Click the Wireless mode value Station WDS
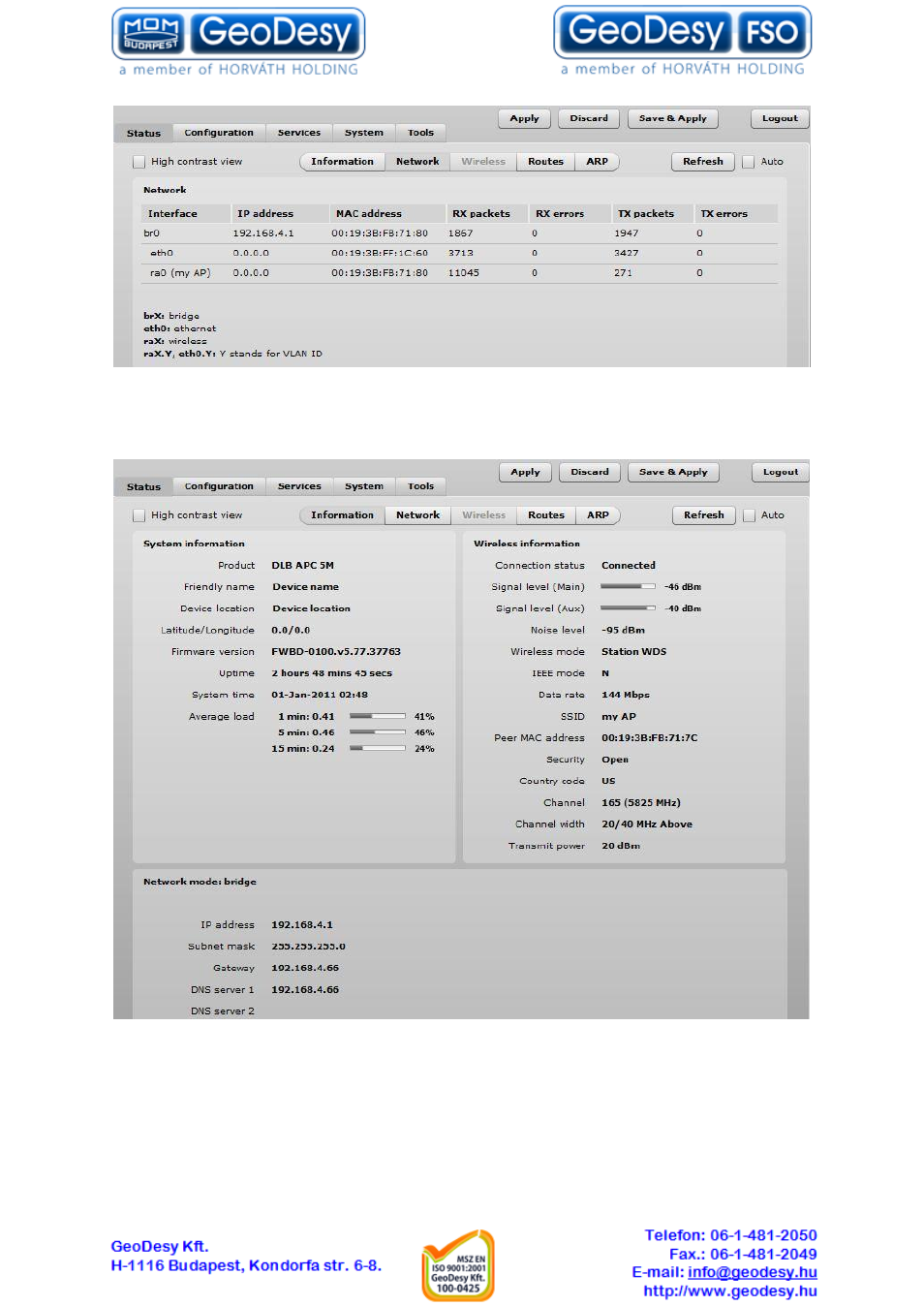The image size is (924, 1306). (634, 652)
